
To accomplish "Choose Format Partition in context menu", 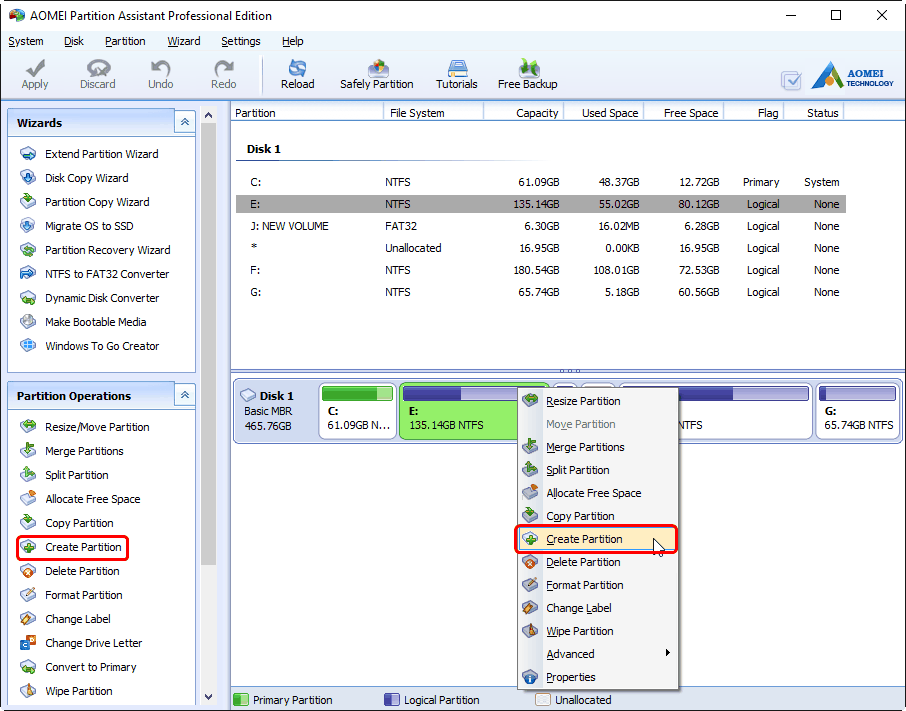I will coord(597,585).
